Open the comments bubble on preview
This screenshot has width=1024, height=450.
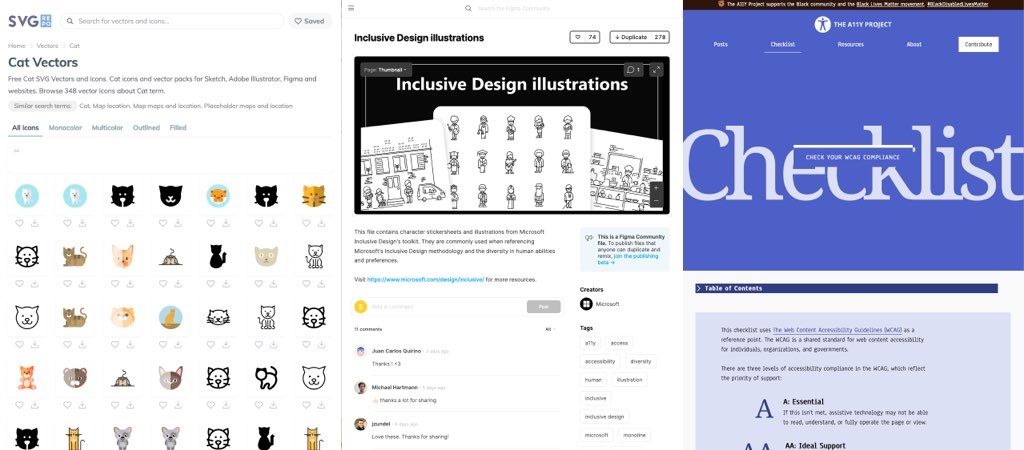(633, 70)
